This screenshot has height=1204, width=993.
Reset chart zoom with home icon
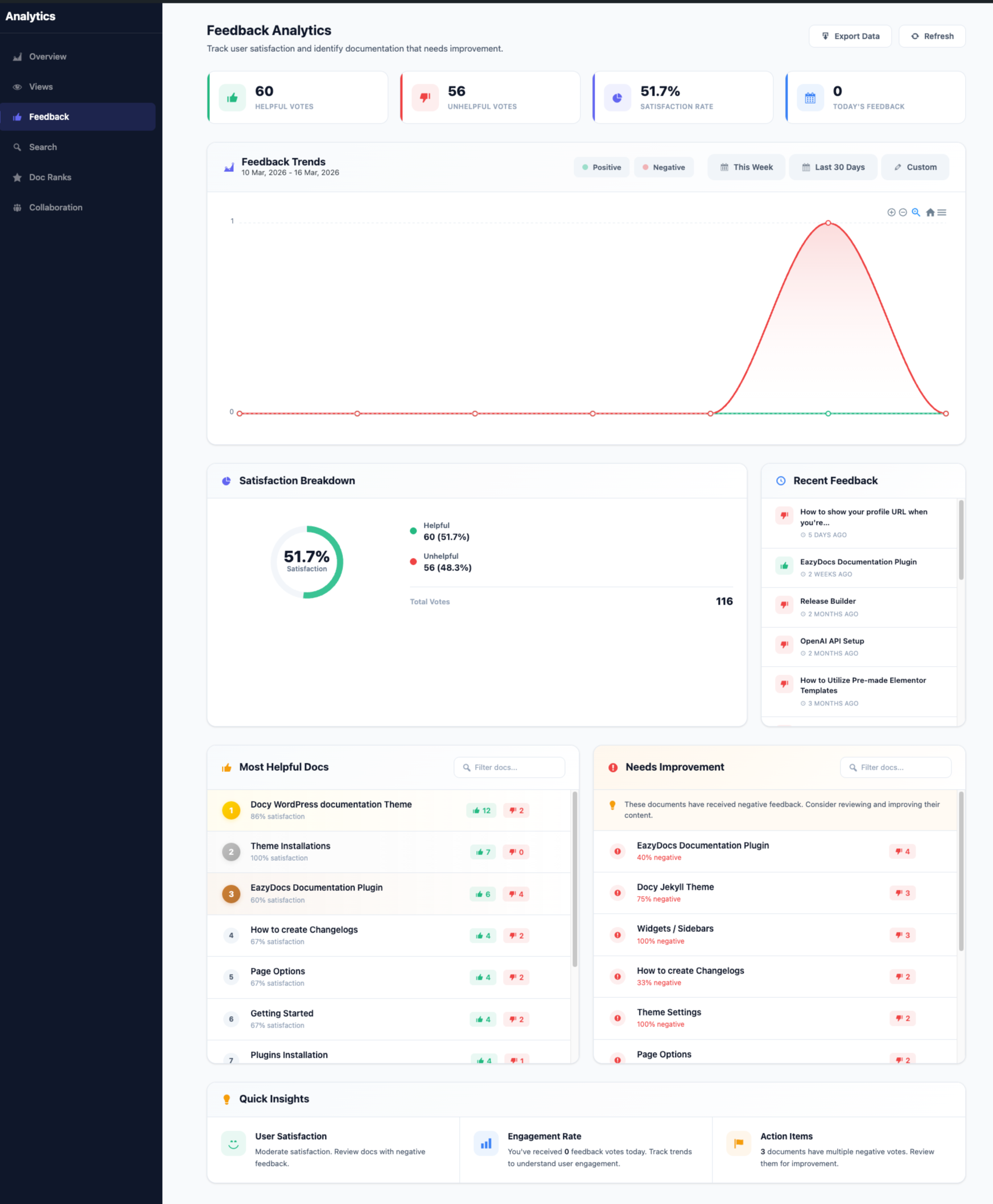[x=930, y=212]
